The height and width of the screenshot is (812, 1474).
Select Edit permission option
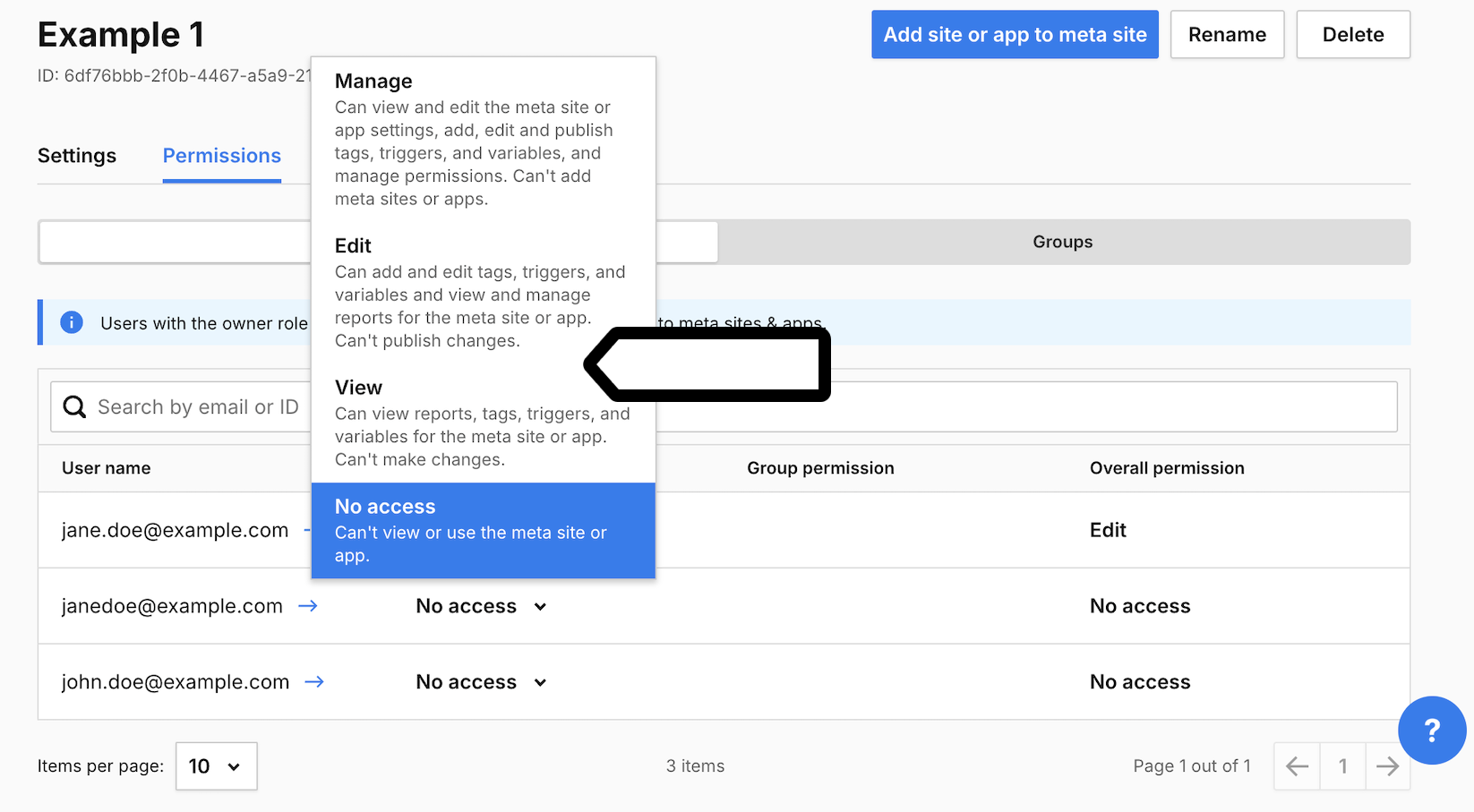point(484,293)
